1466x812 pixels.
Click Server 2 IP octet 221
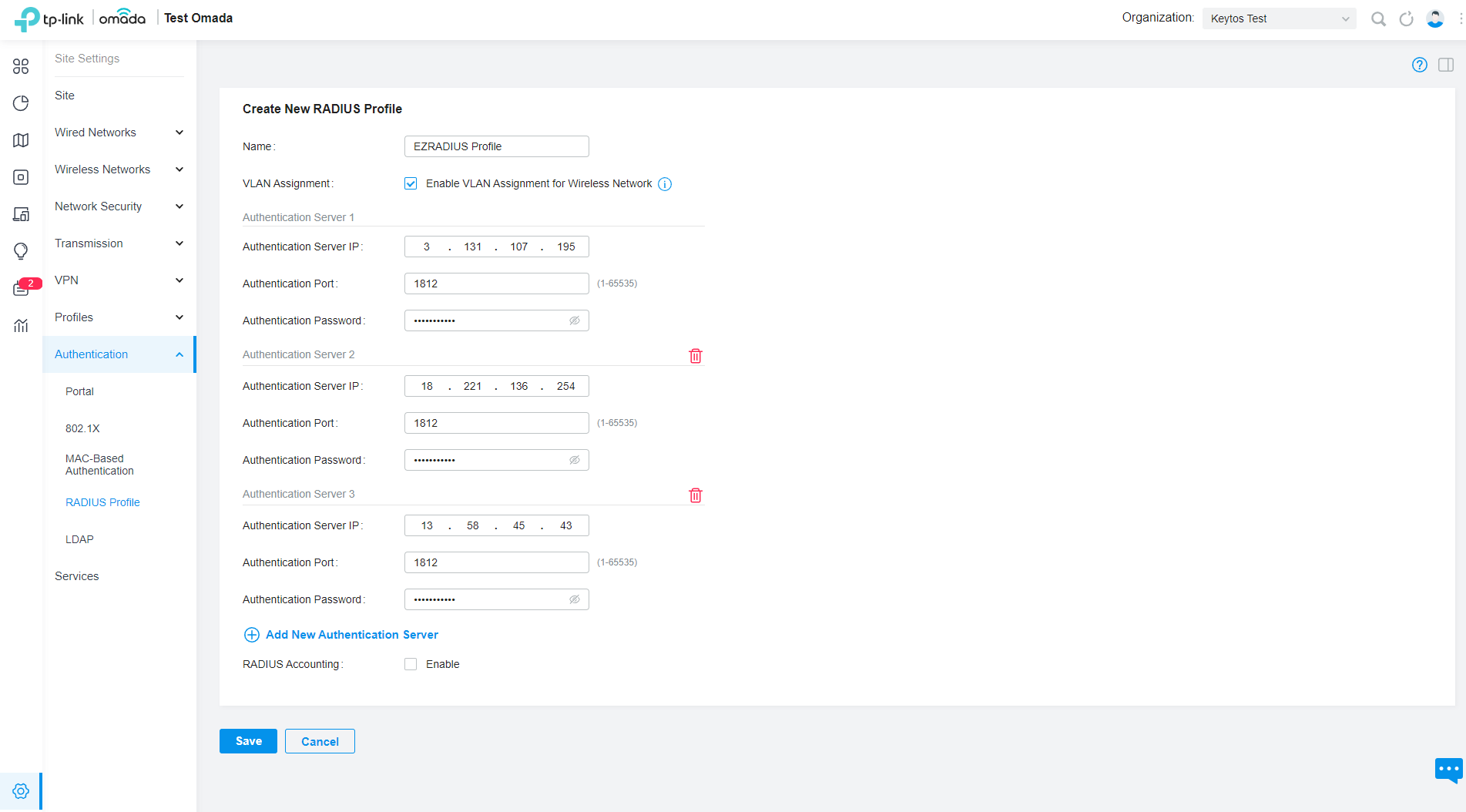(x=473, y=386)
